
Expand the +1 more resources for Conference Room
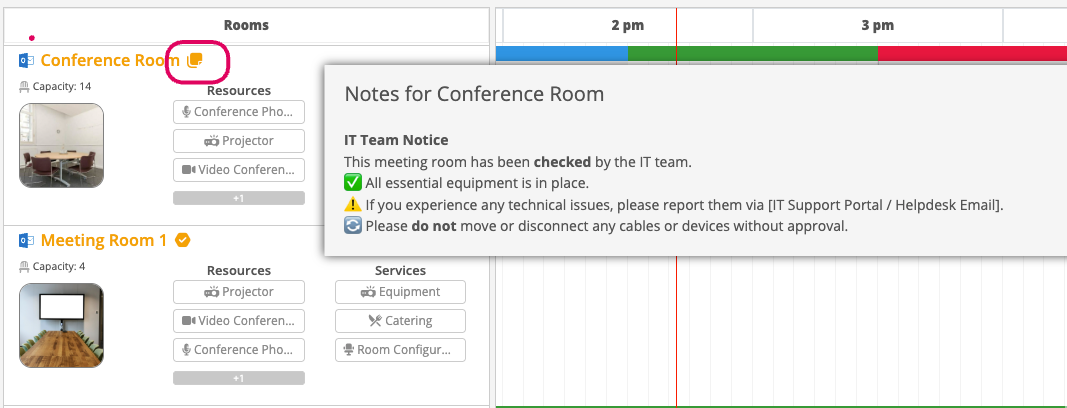point(239,198)
